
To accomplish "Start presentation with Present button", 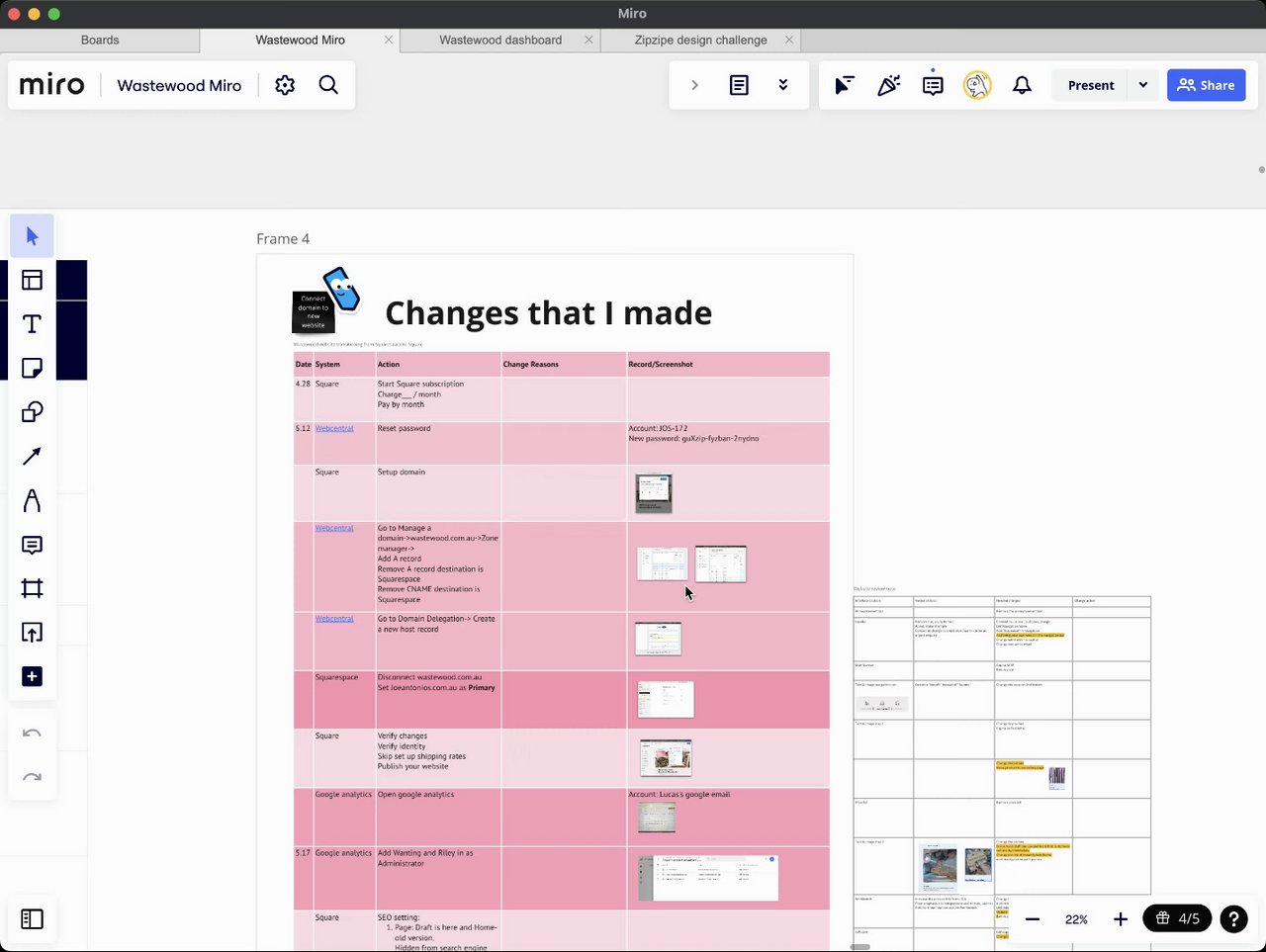I will point(1091,85).
